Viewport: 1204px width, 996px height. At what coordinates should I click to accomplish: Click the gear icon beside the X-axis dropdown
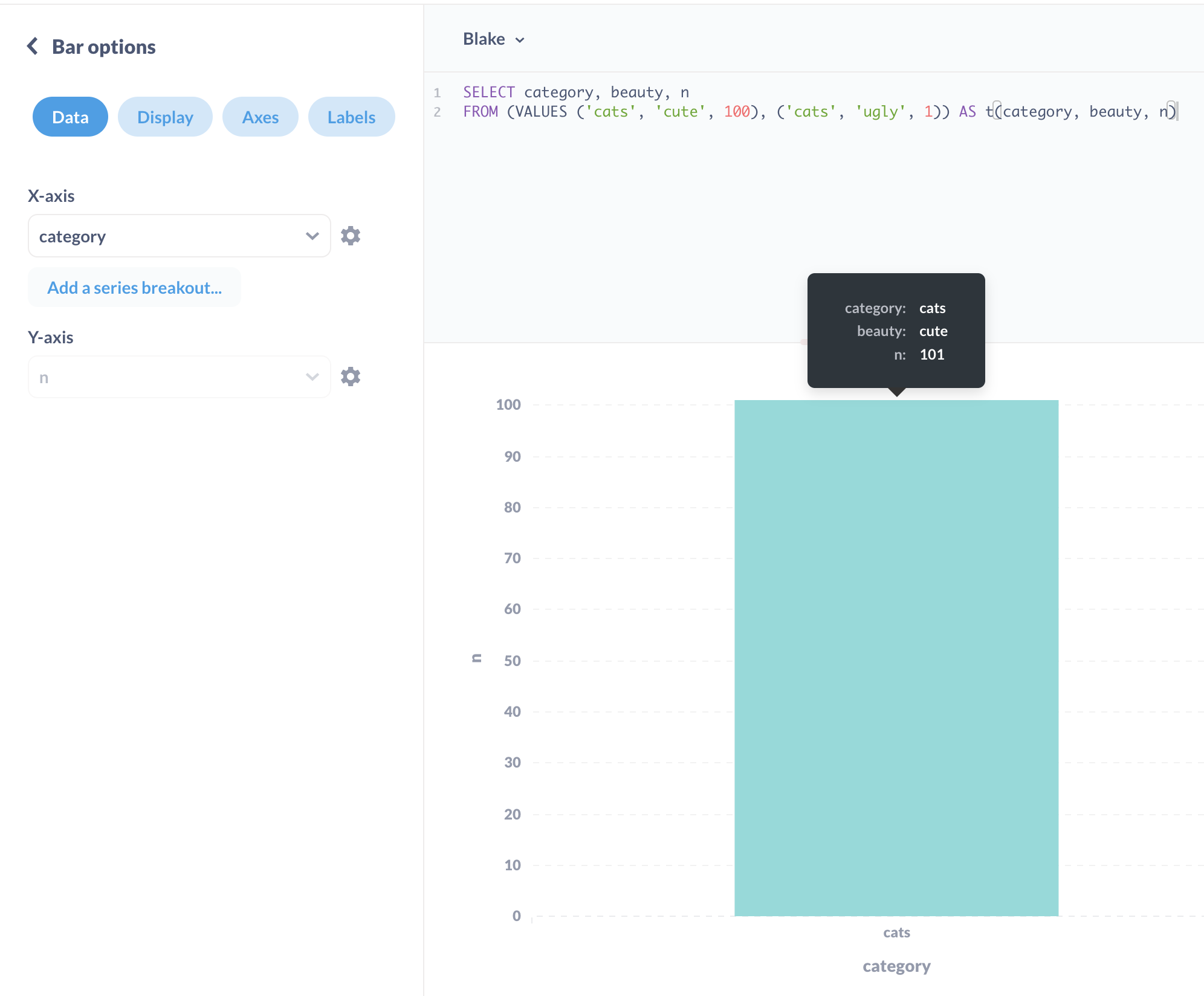(351, 236)
